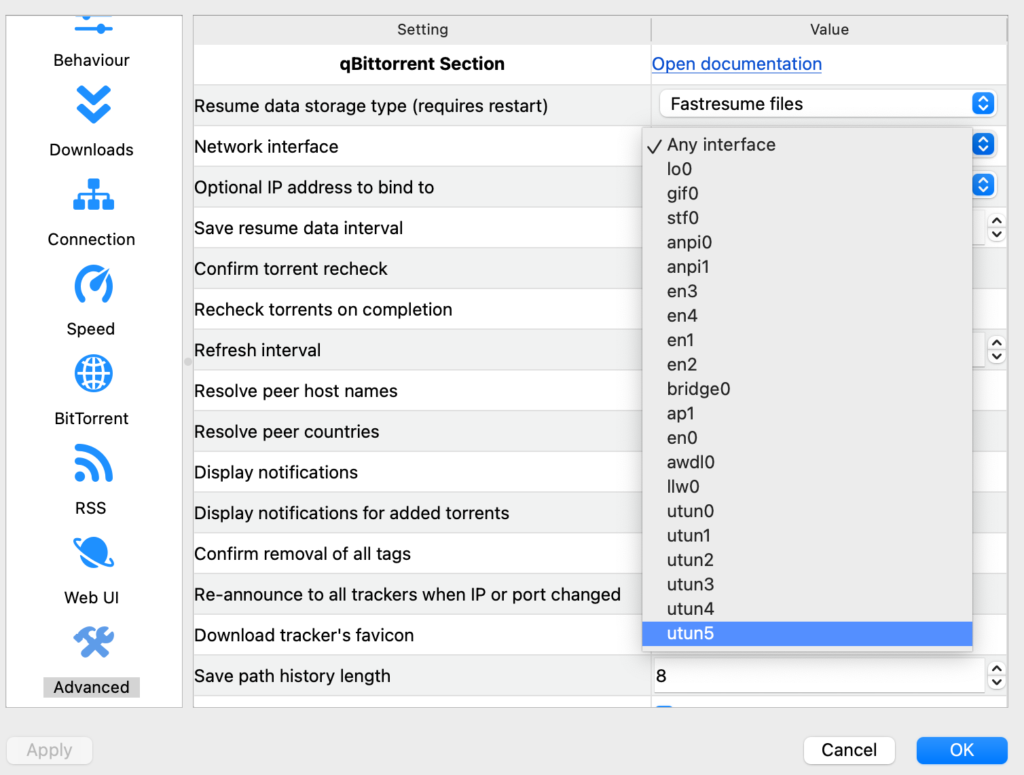Click the Network interface dropdown arrow
The width and height of the screenshot is (1024, 775).
[x=983, y=144]
